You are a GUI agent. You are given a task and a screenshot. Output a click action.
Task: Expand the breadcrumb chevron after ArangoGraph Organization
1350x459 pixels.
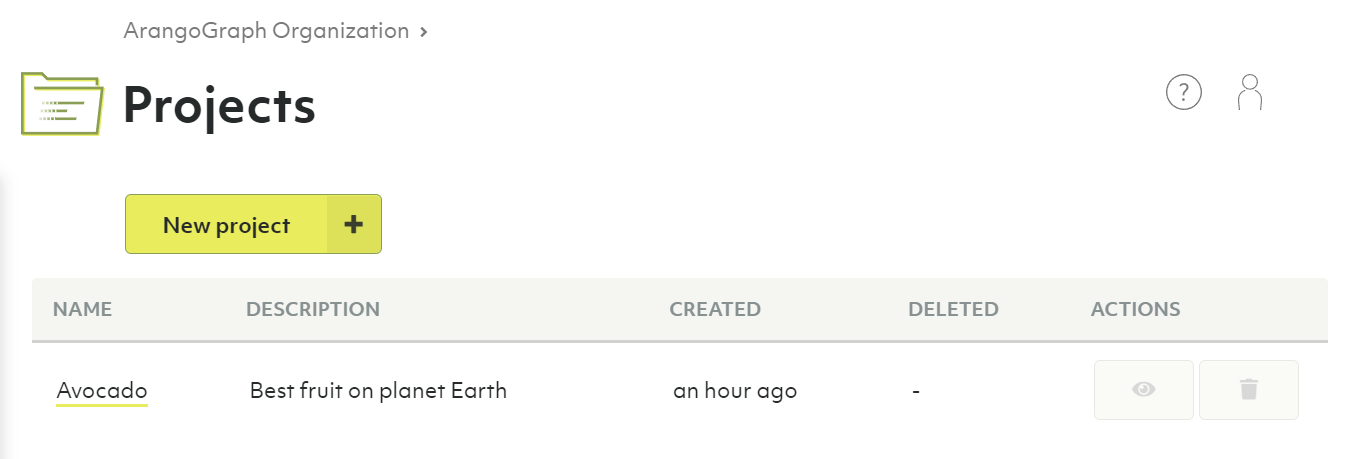tap(424, 32)
